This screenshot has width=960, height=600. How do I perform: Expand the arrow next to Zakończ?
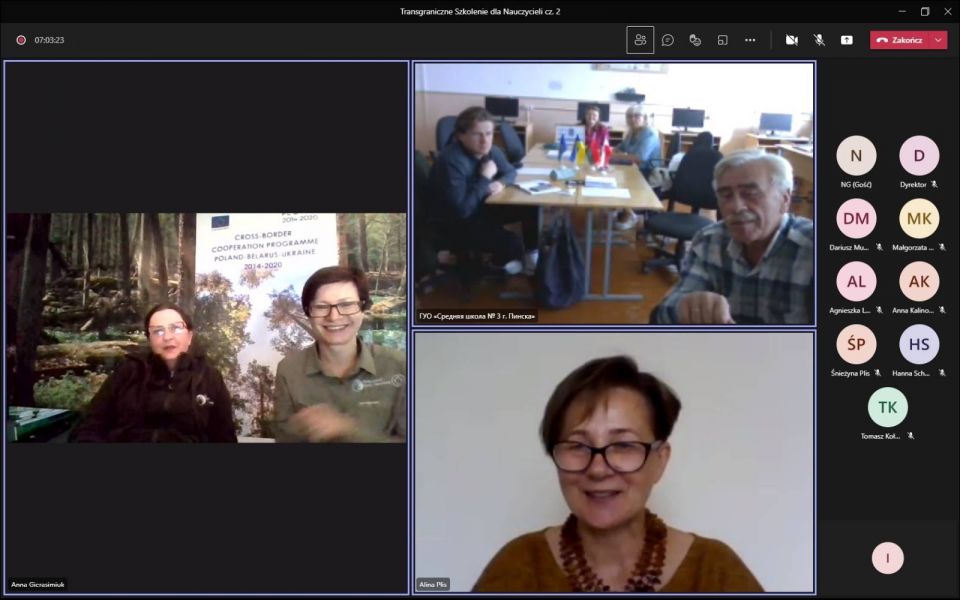click(x=938, y=40)
